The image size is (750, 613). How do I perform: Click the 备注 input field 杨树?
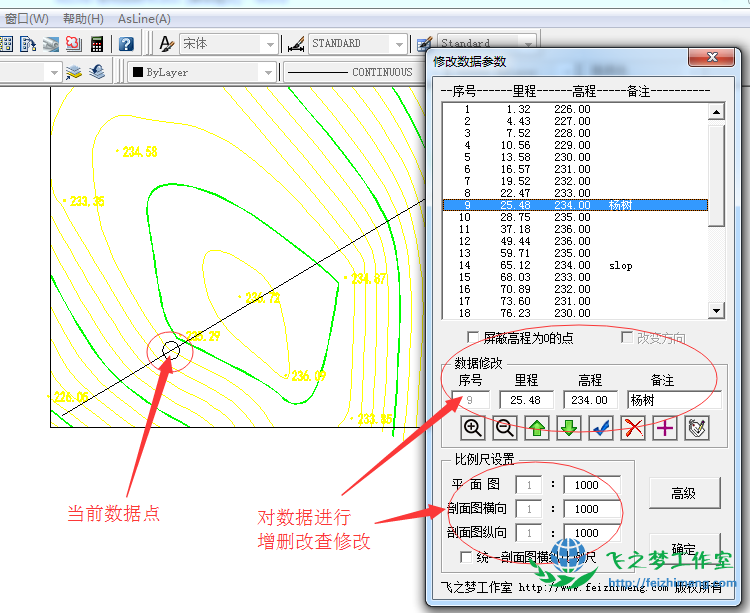(674, 400)
